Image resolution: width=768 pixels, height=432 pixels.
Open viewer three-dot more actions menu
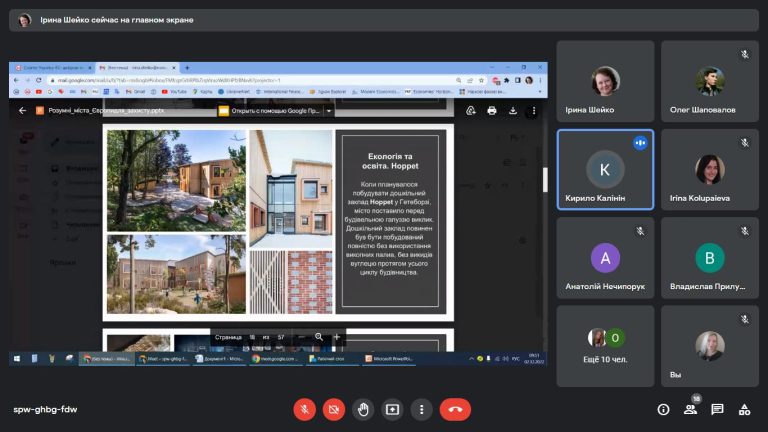click(x=534, y=111)
